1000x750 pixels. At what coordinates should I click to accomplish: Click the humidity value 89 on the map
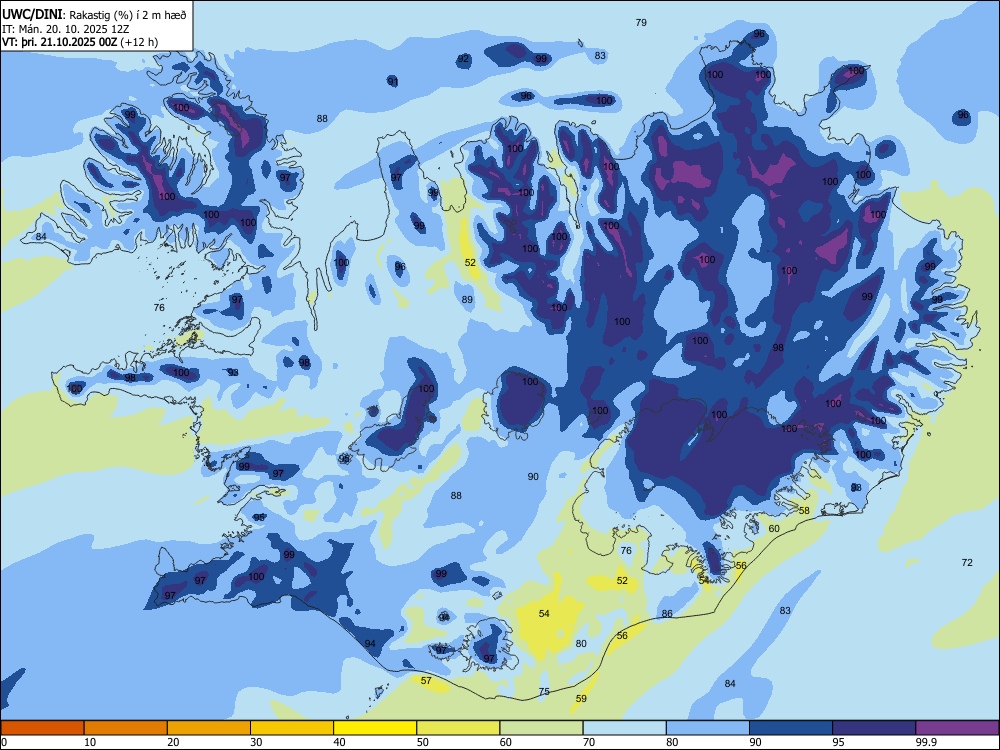pyautogui.click(x=467, y=299)
